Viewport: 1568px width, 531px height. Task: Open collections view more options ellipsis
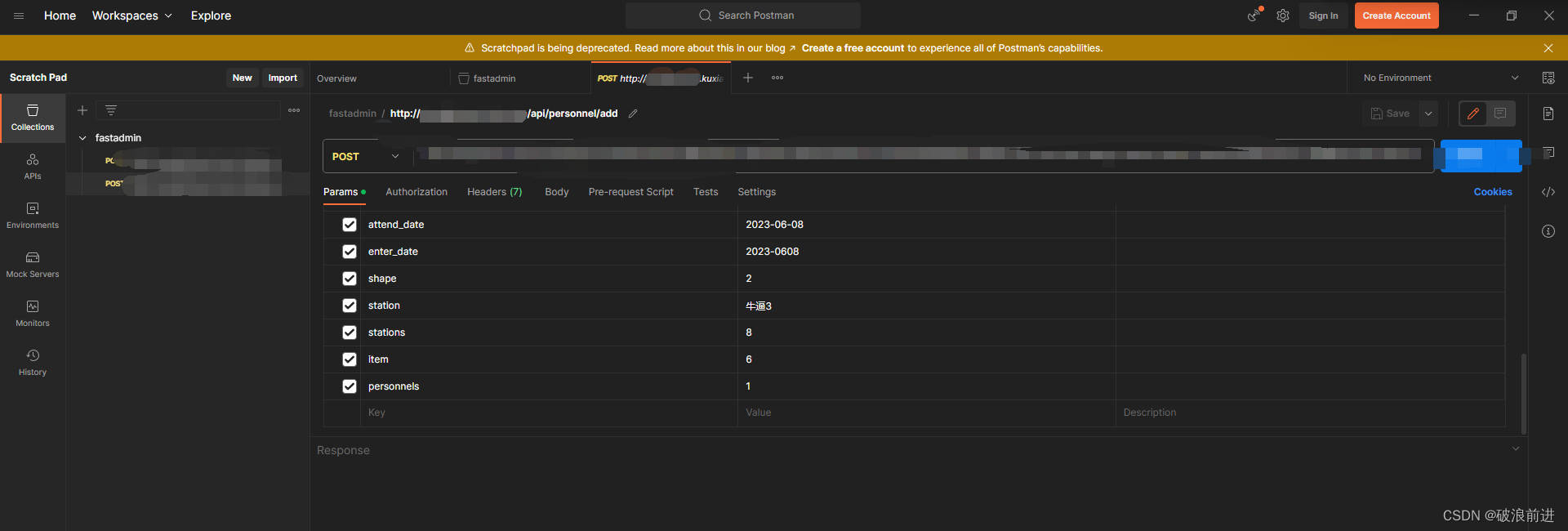294,110
